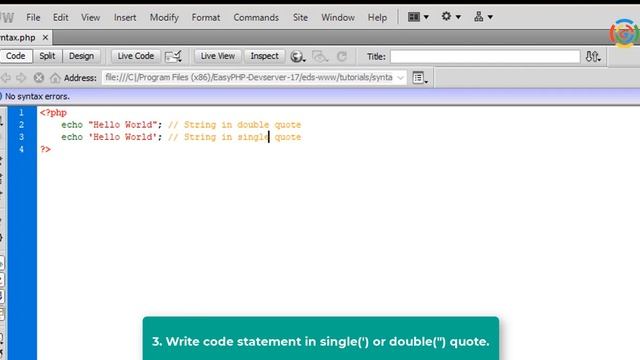Viewport: 640px width, 360px height.
Task: Click line number 1 in the gutter
Action: pyautogui.click(x=21, y=112)
